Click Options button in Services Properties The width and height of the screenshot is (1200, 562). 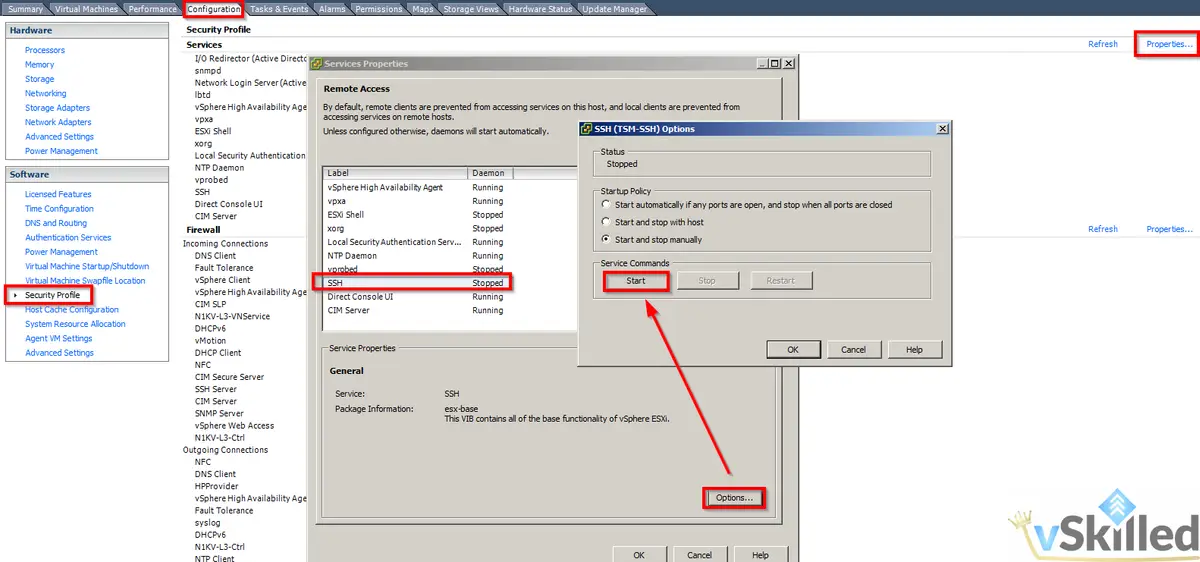pyautogui.click(x=734, y=498)
